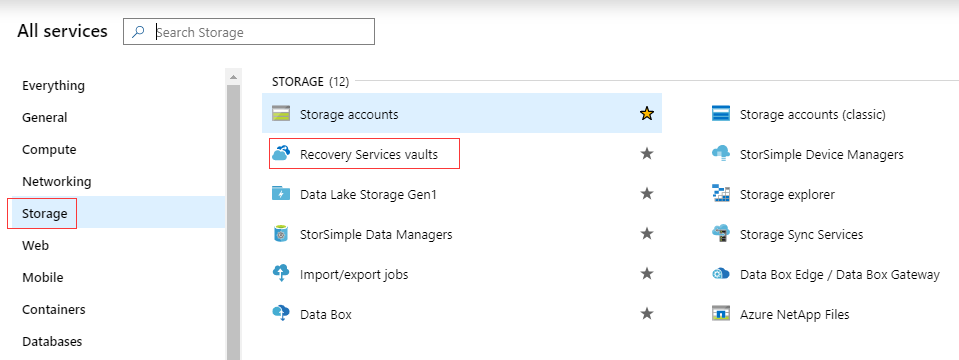Unfavorite Storage accounts via gold star
Image resolution: width=959 pixels, height=360 pixels.
tap(646, 113)
